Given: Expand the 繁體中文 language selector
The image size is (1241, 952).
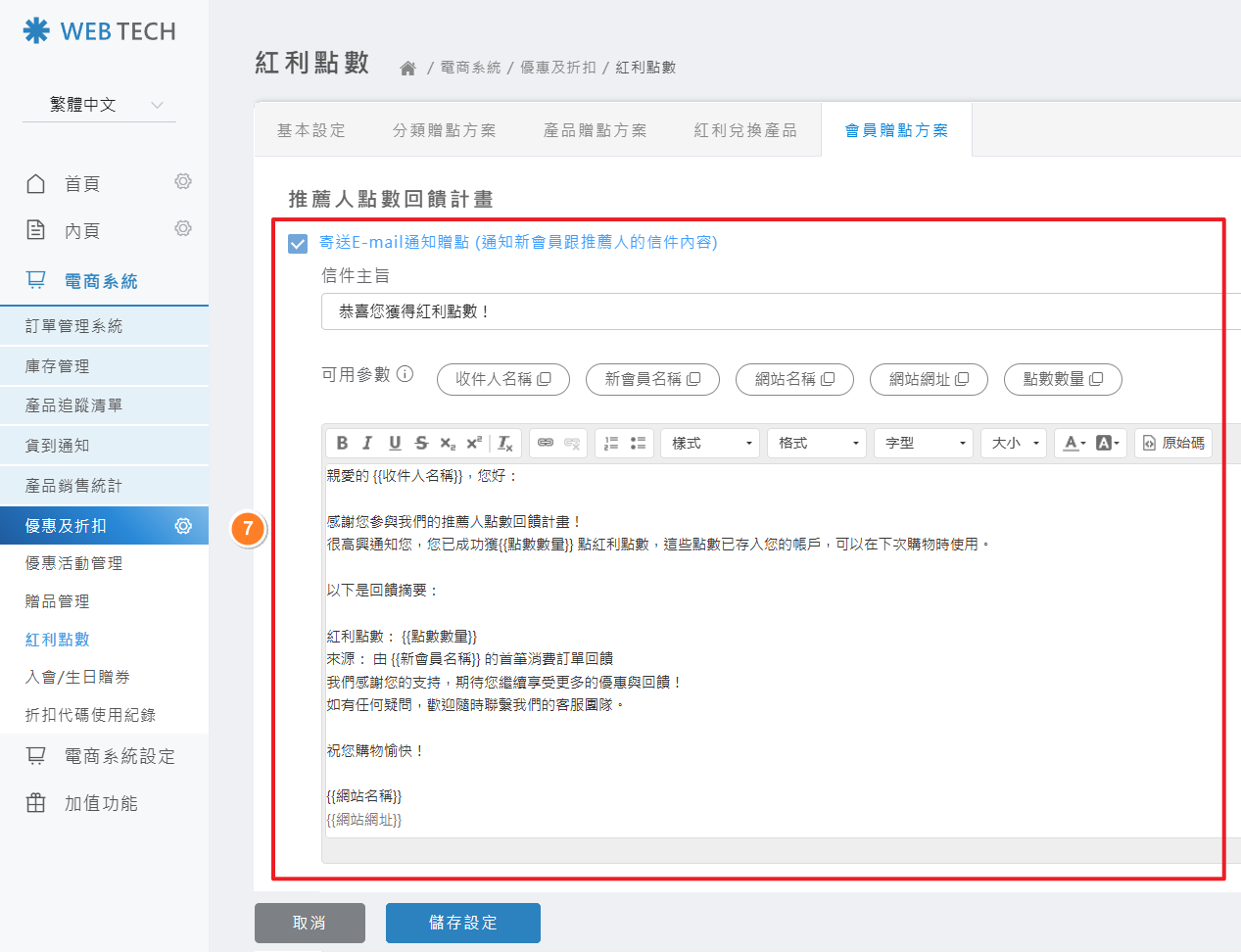Looking at the screenshot, I should [x=99, y=105].
